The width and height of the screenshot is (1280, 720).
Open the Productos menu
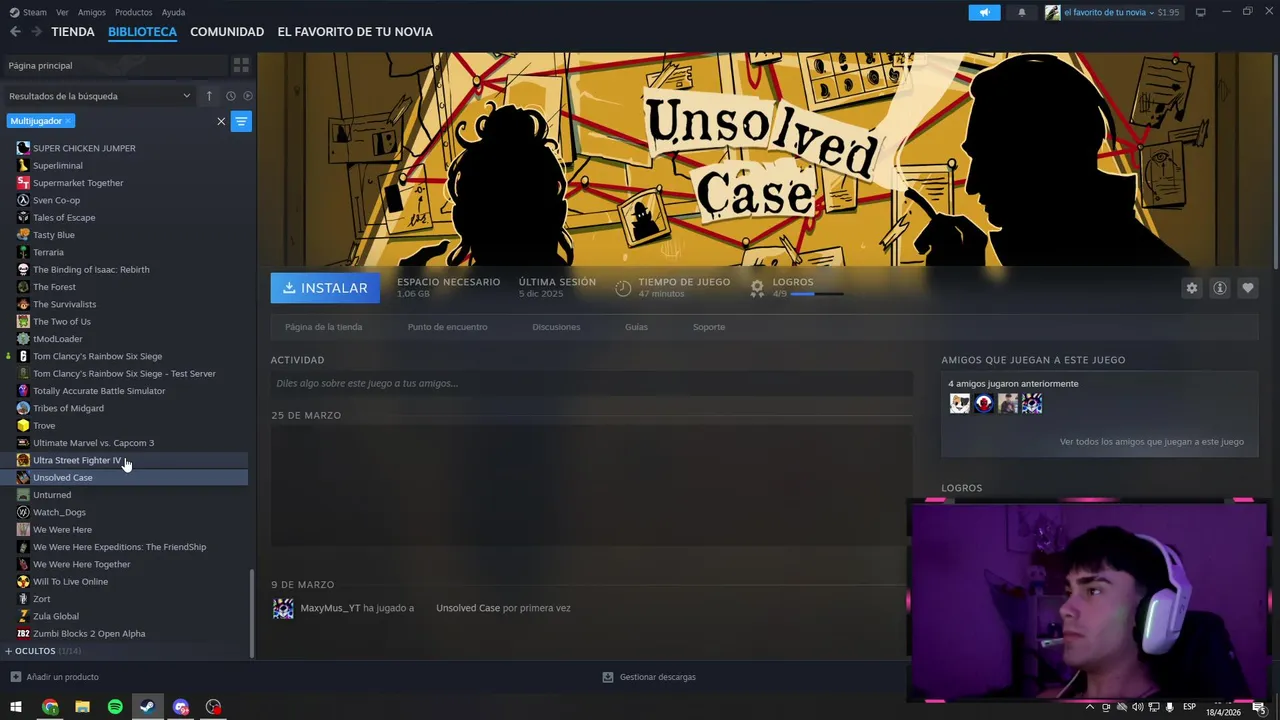pyautogui.click(x=133, y=12)
